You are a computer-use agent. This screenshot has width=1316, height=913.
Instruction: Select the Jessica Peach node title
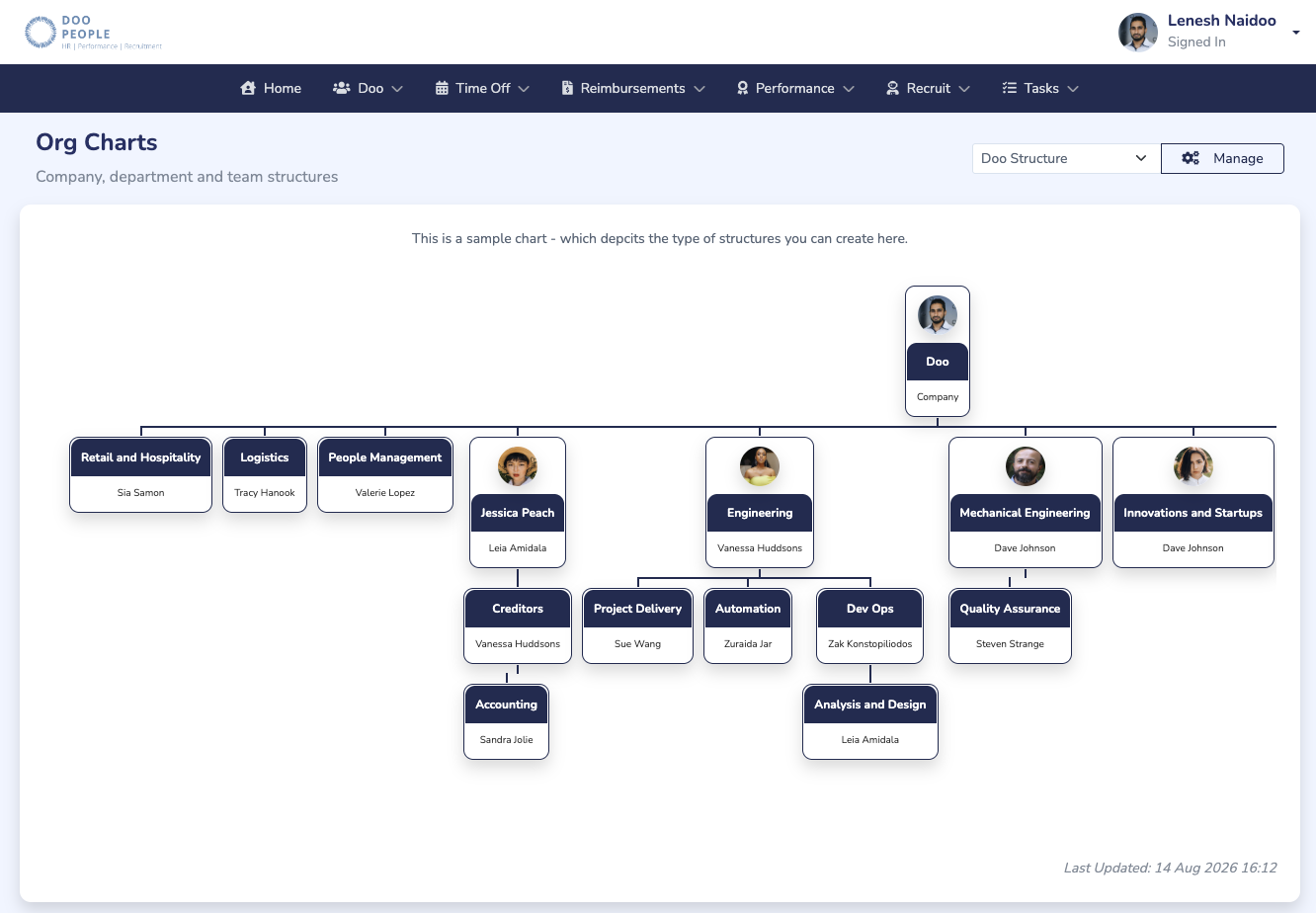(x=518, y=513)
